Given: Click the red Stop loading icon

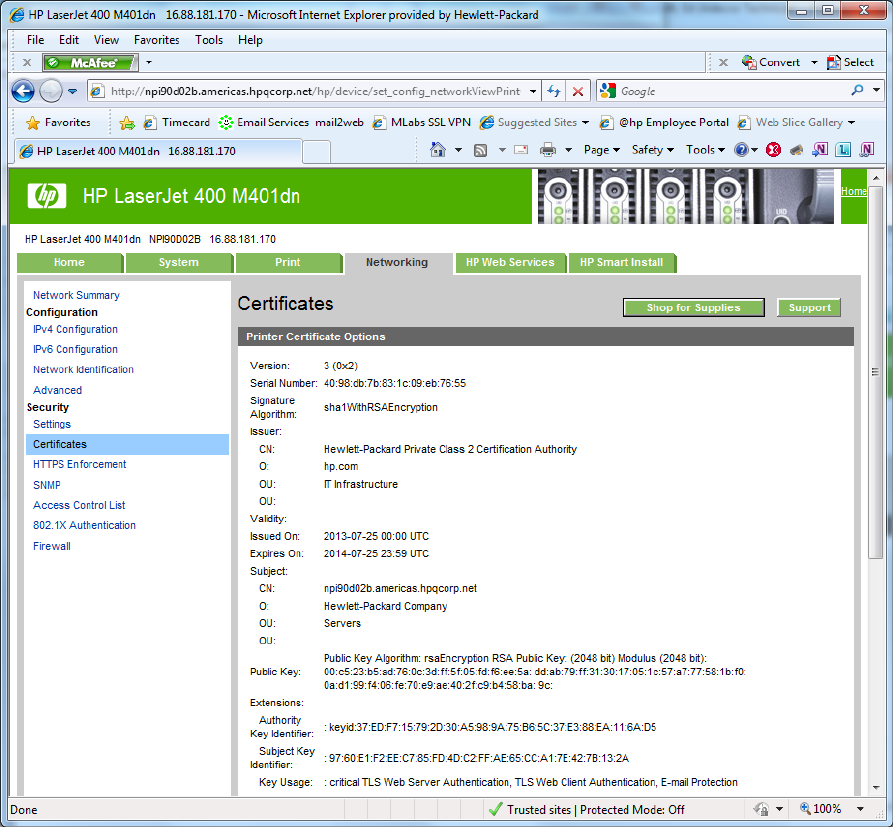Looking at the screenshot, I should tap(577, 91).
